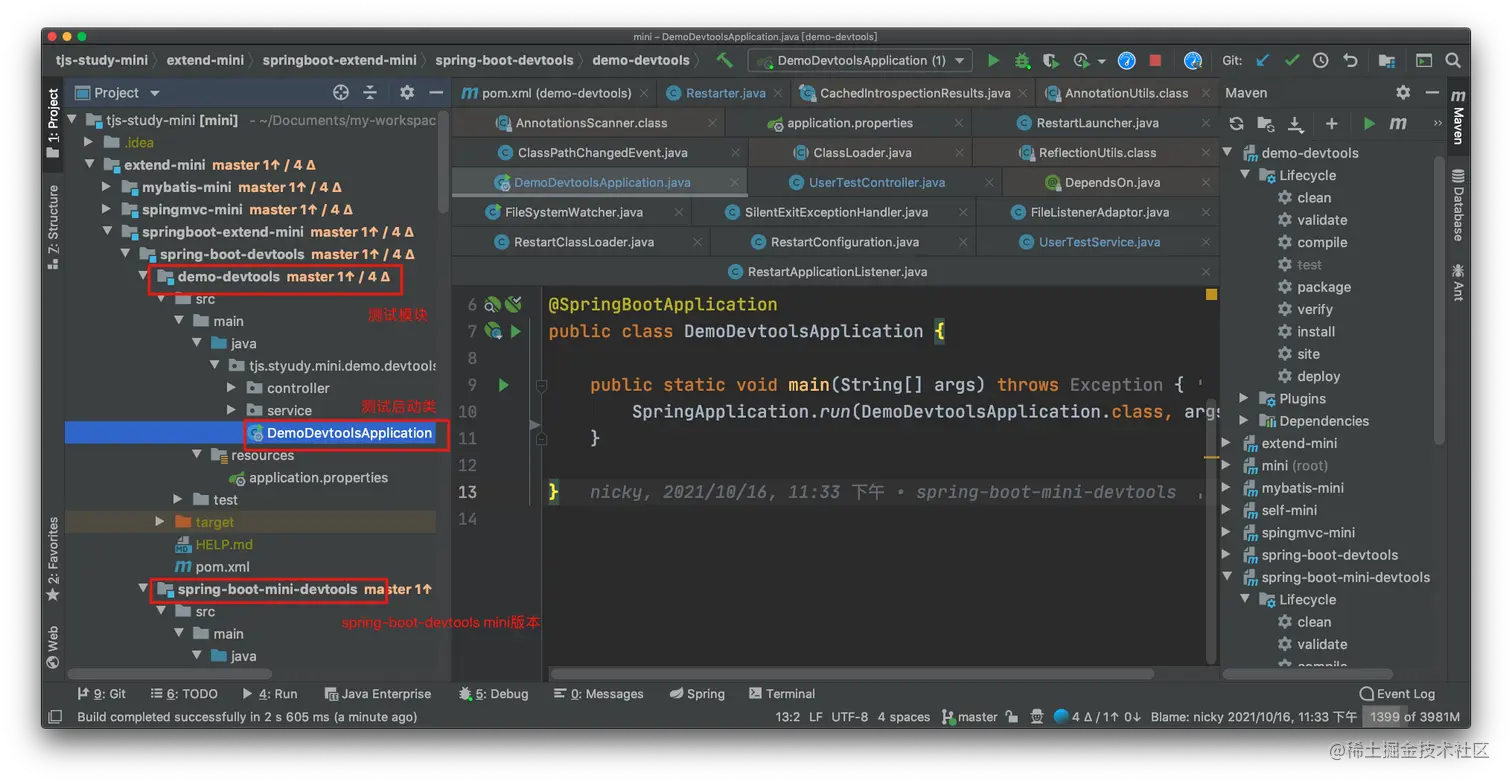Screen dimensions: 1512x783
Task: Rollback changes with undo arrow
Action: [1350, 61]
